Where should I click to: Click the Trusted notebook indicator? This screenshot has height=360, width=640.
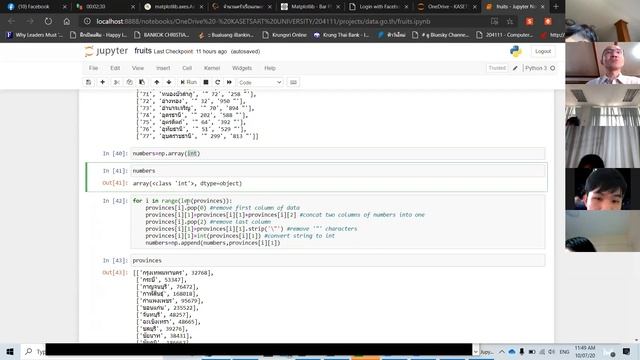(x=497, y=68)
